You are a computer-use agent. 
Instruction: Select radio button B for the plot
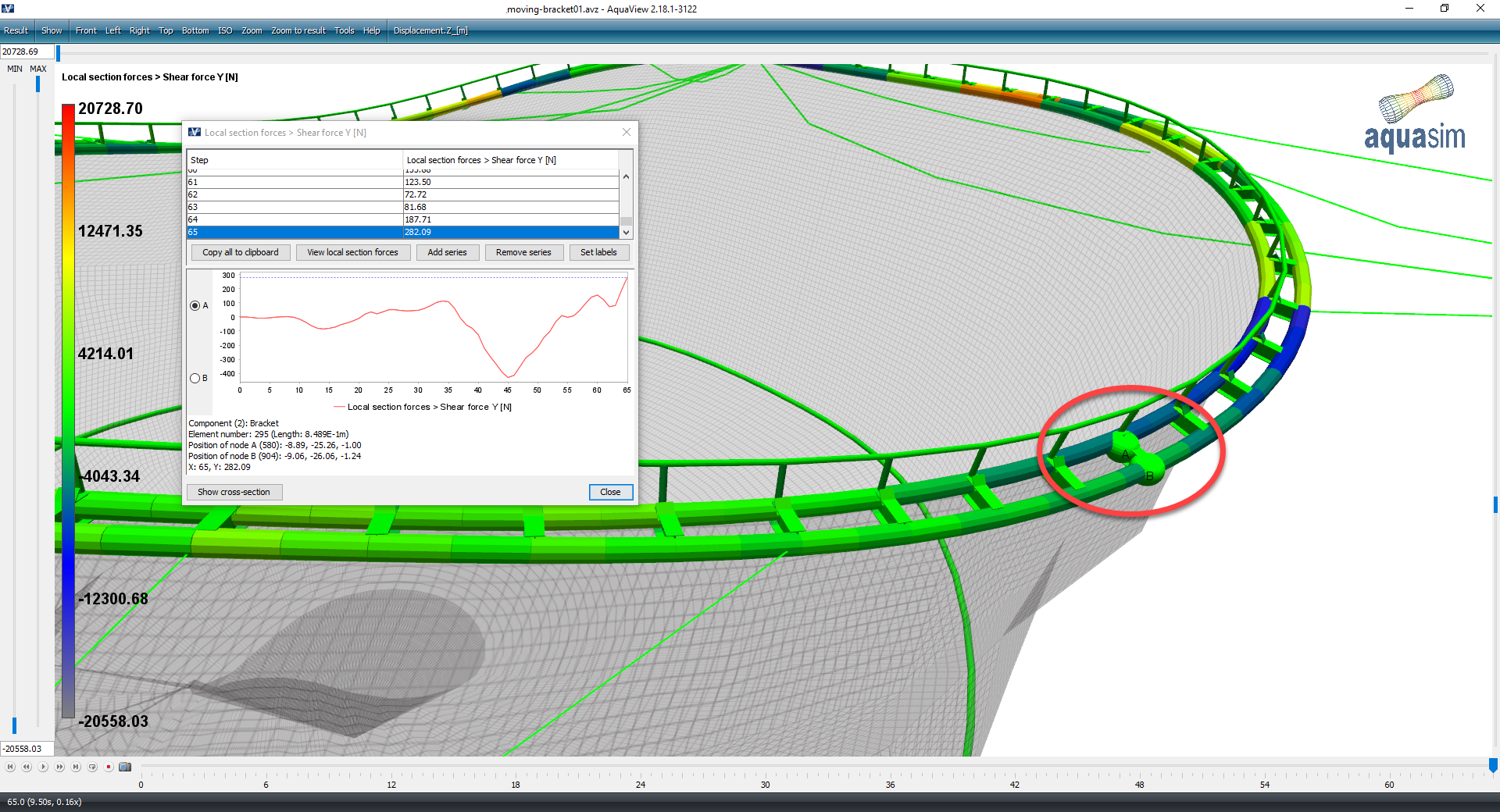point(195,378)
